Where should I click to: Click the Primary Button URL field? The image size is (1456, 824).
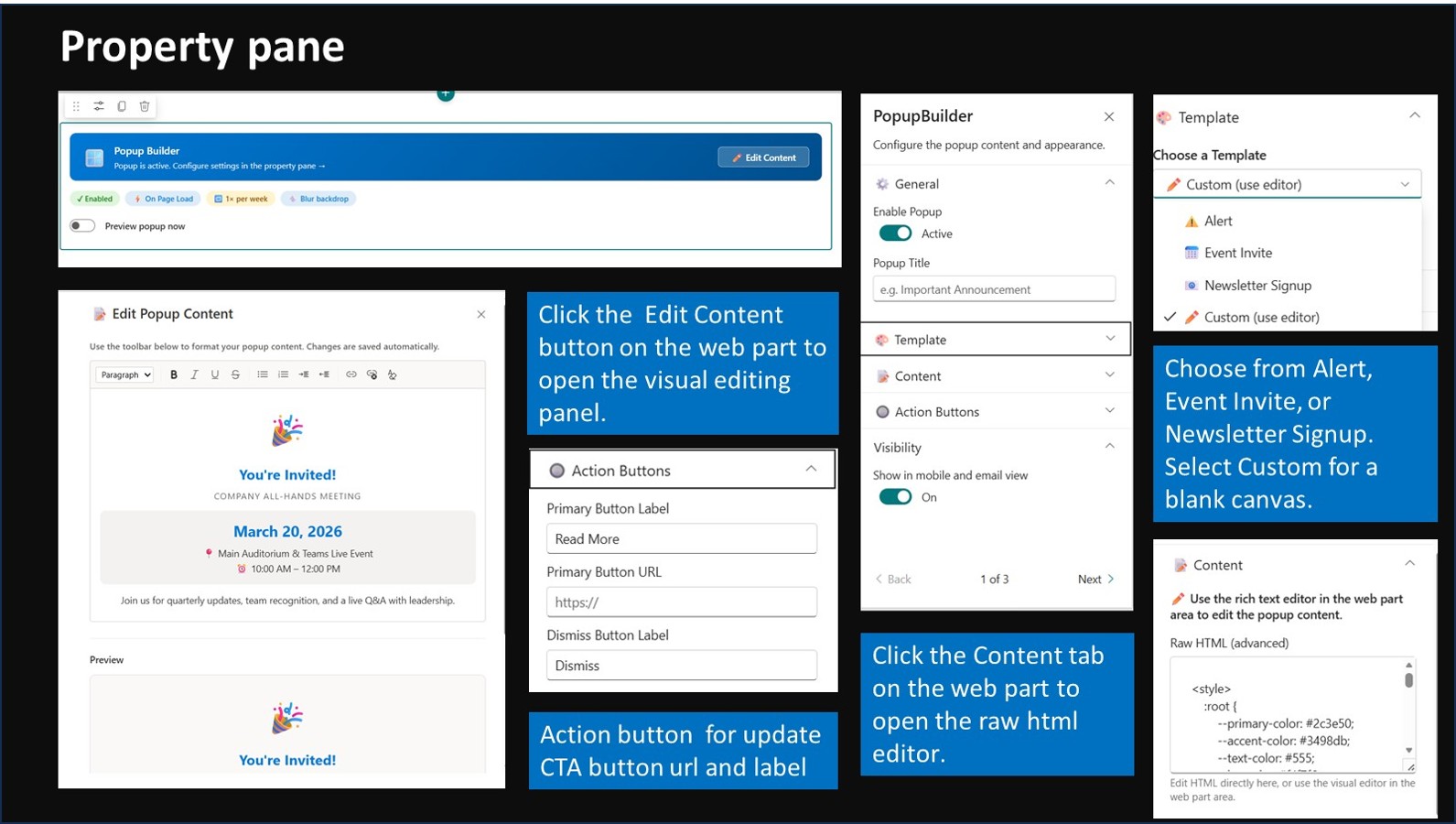(x=681, y=602)
